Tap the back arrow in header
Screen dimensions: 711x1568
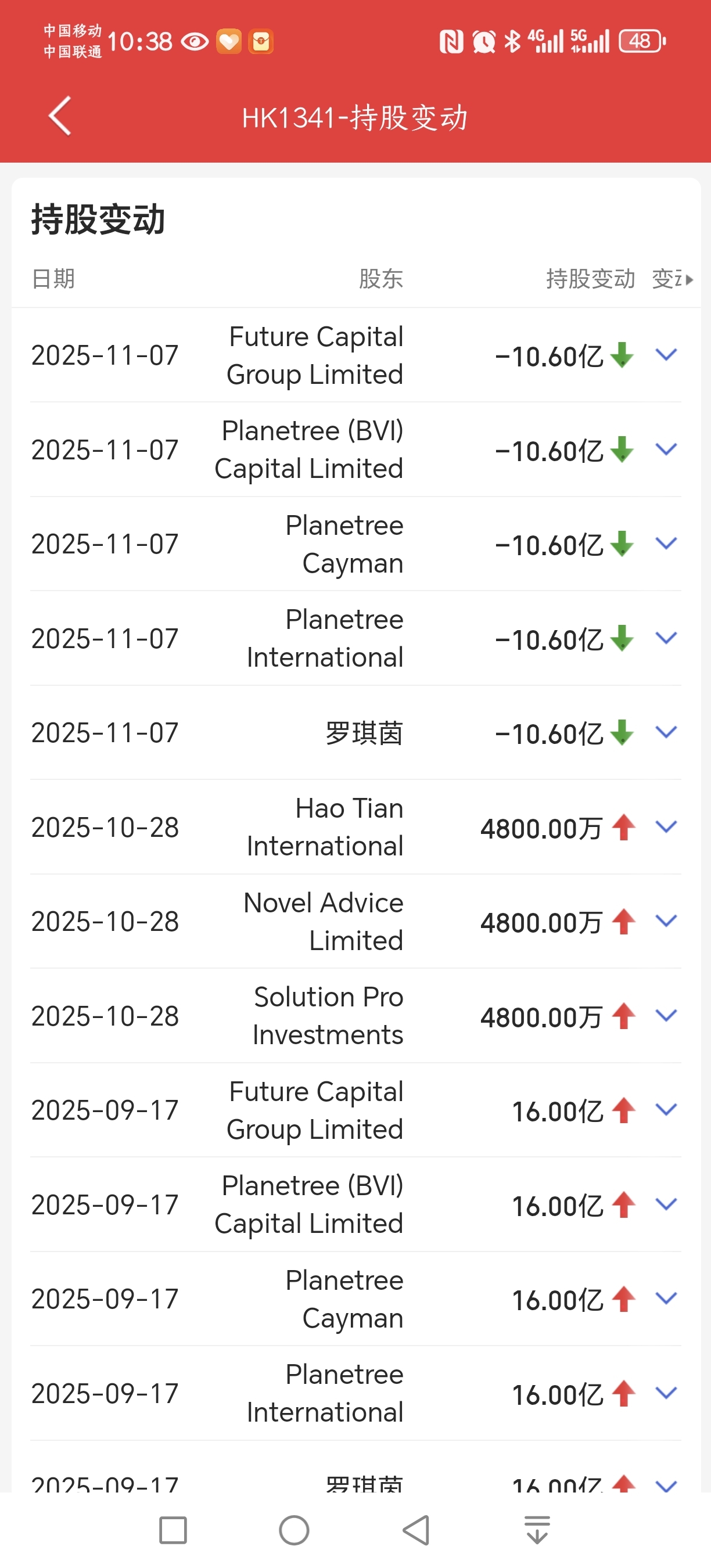(x=60, y=116)
